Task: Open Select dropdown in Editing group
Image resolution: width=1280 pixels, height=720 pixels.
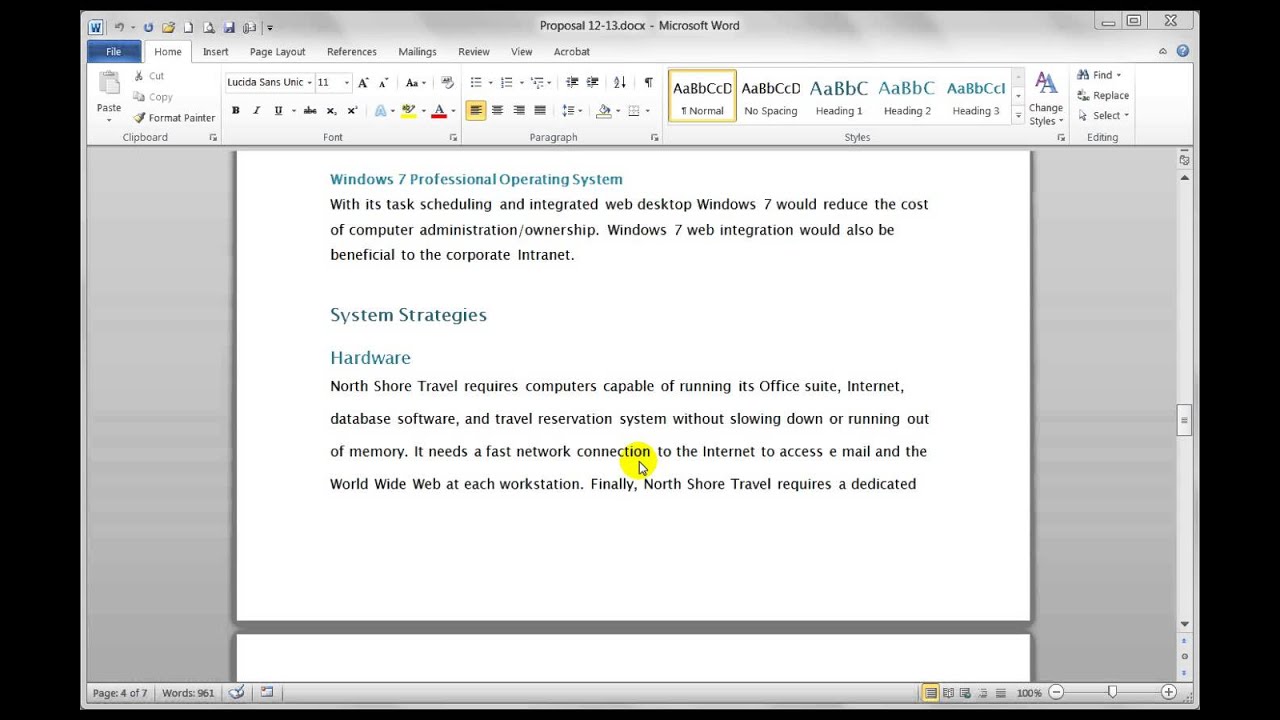Action: (1104, 115)
